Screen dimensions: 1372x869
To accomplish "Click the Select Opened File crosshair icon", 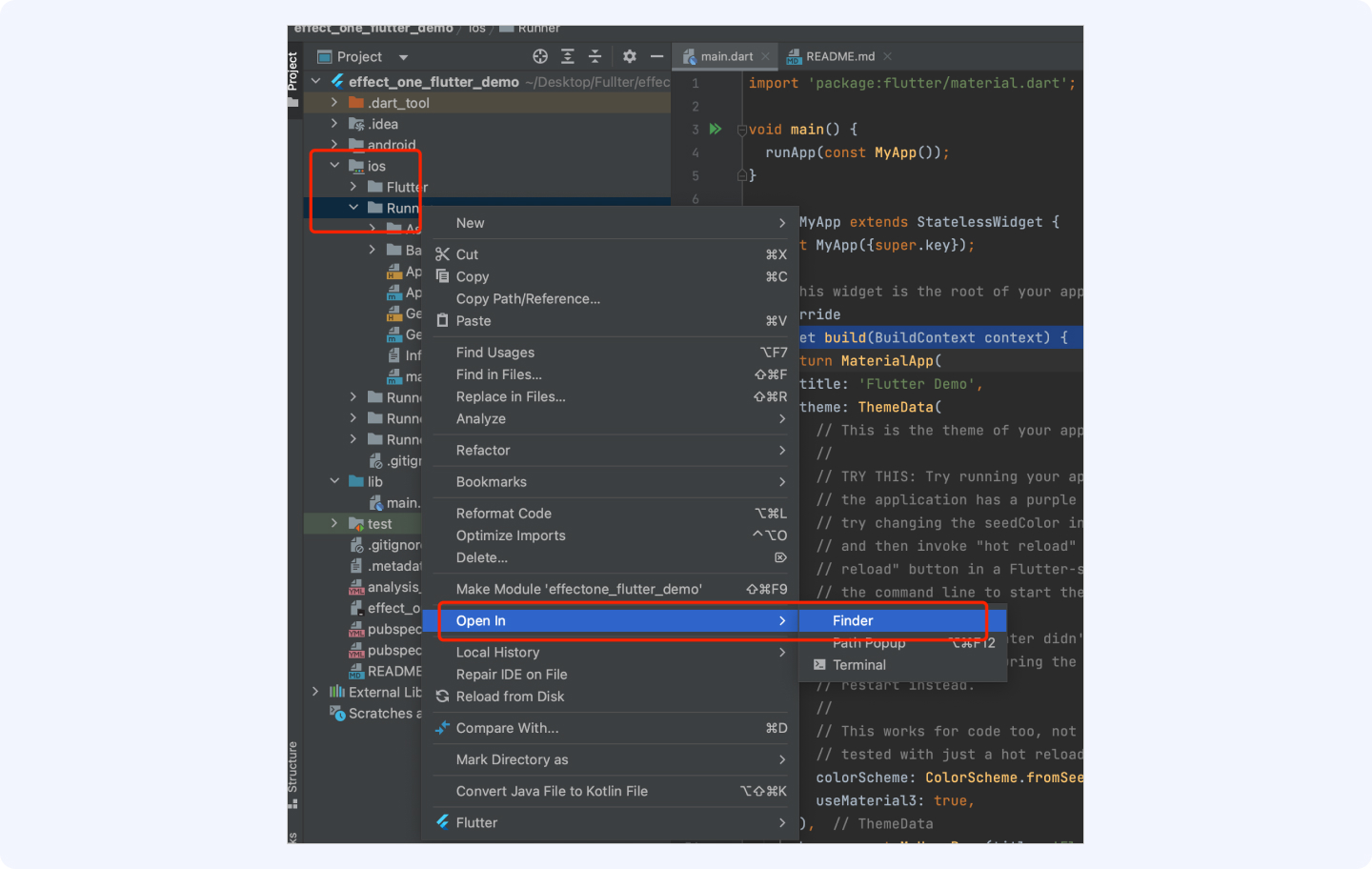I will click(x=540, y=56).
